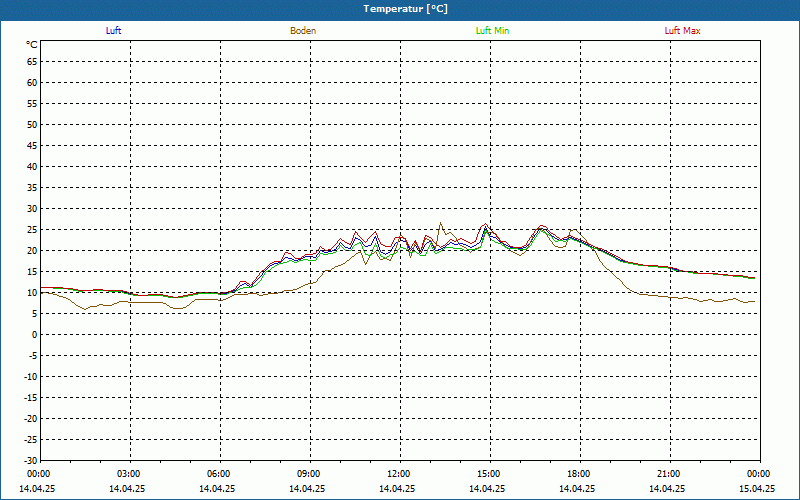Click the 03:00 time axis label

tap(128, 474)
